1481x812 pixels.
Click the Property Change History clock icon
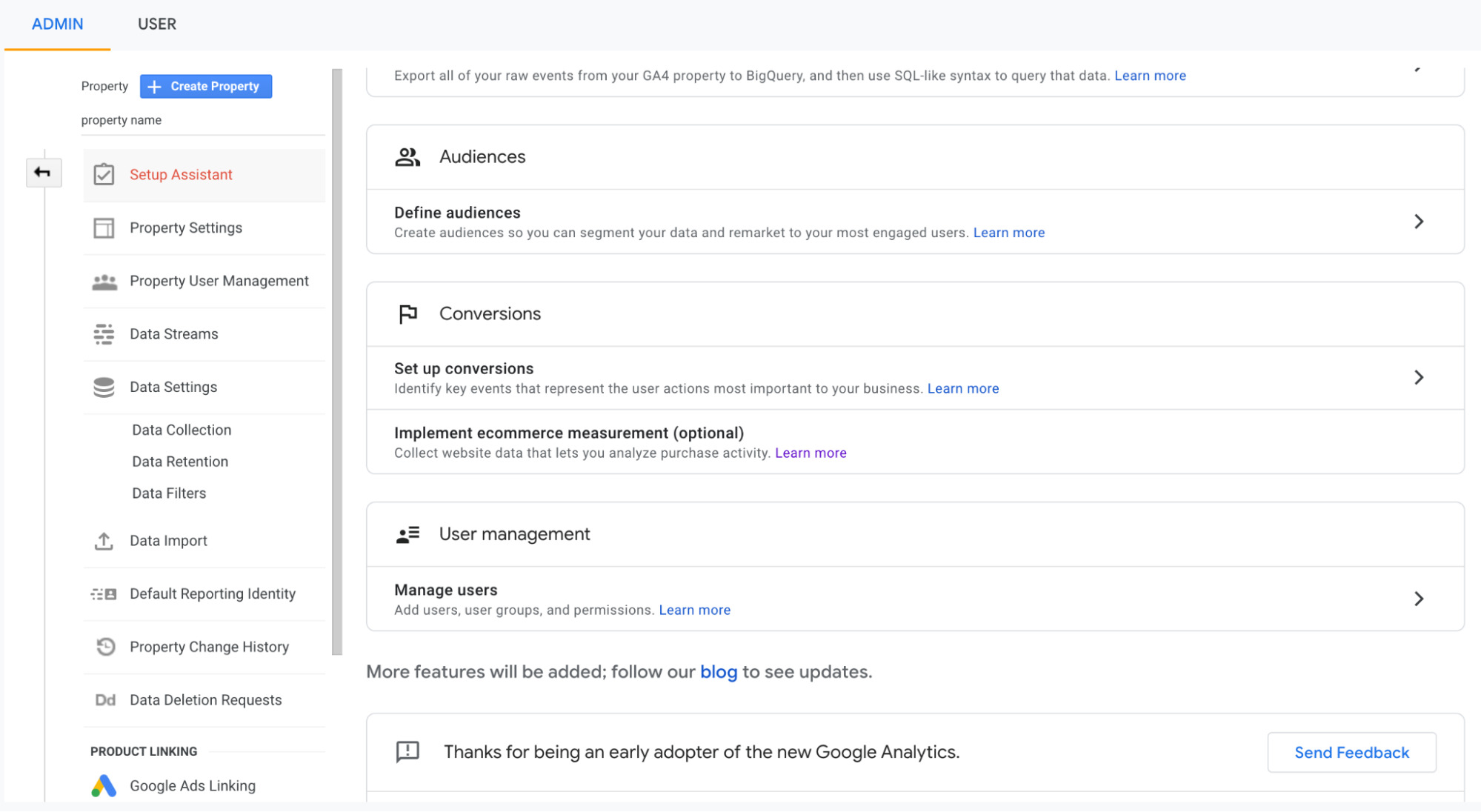(x=104, y=646)
